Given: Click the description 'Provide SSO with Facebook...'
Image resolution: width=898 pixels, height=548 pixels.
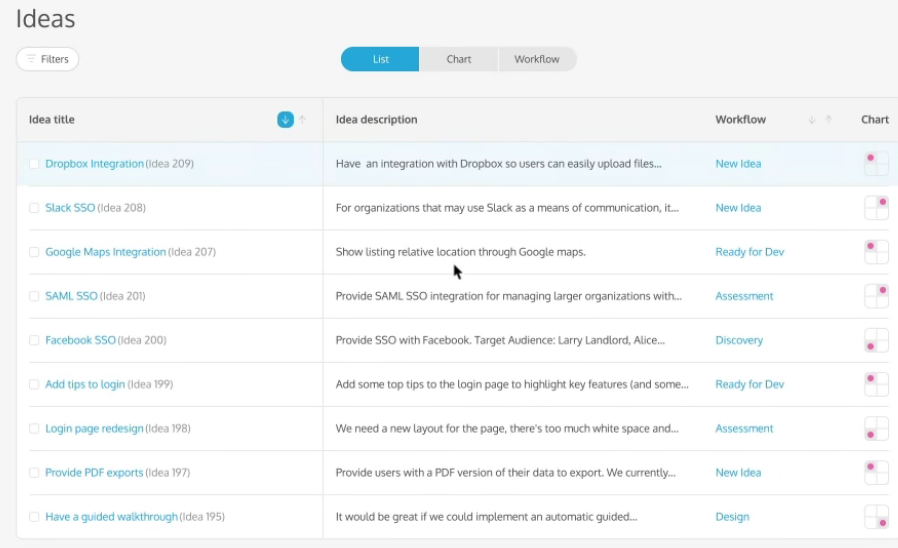Looking at the screenshot, I should click(500, 340).
